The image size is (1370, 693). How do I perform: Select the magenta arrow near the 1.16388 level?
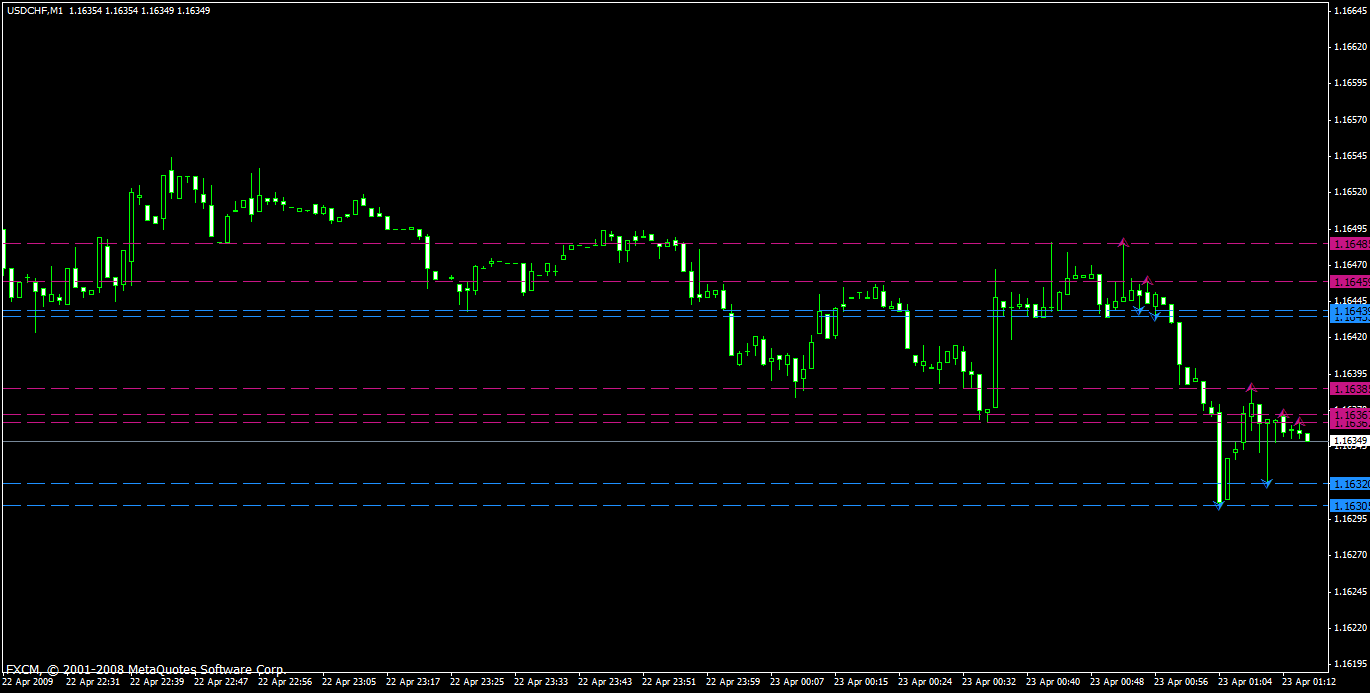pyautogui.click(x=1251, y=386)
